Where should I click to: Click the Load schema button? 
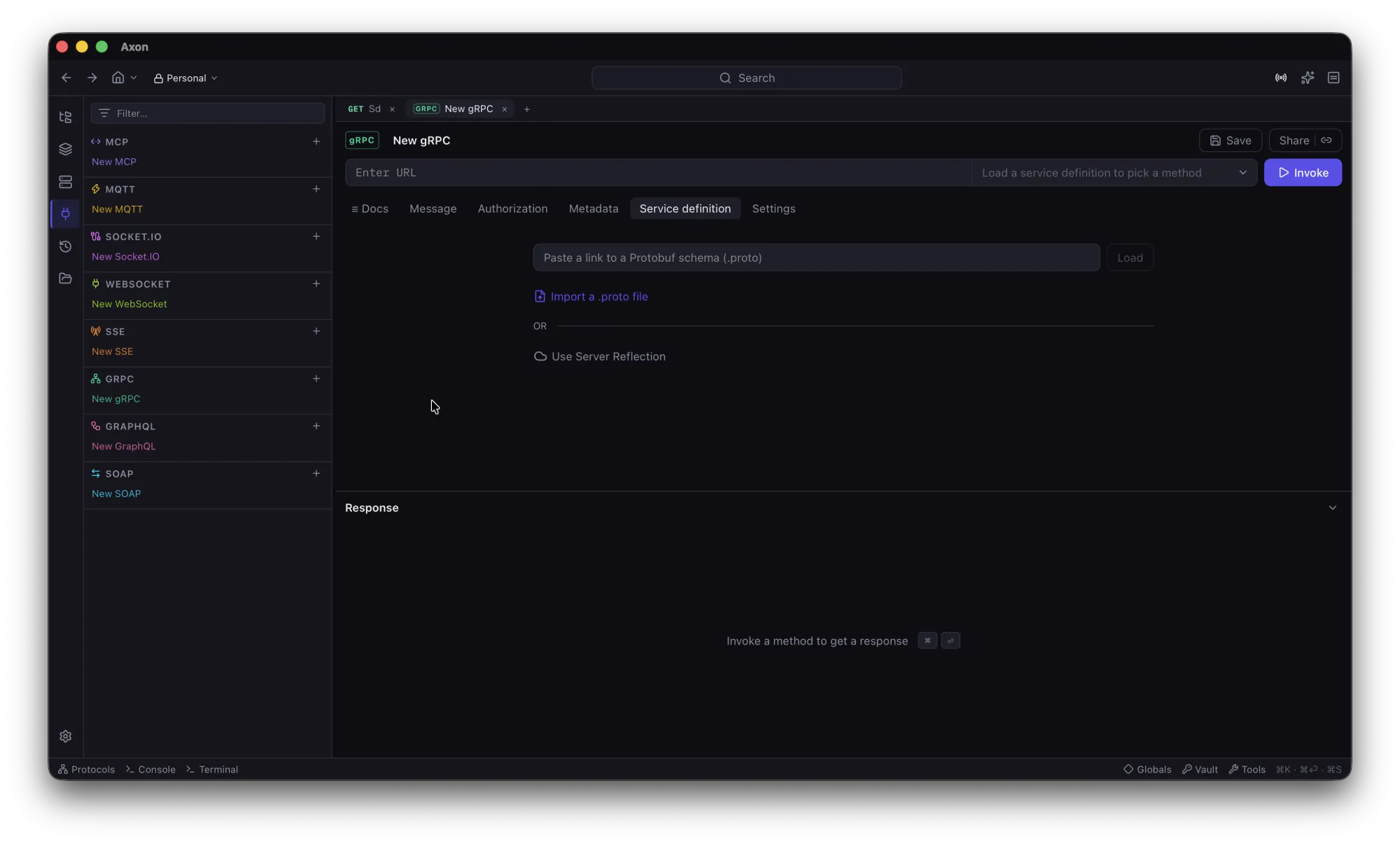[x=1130, y=258]
